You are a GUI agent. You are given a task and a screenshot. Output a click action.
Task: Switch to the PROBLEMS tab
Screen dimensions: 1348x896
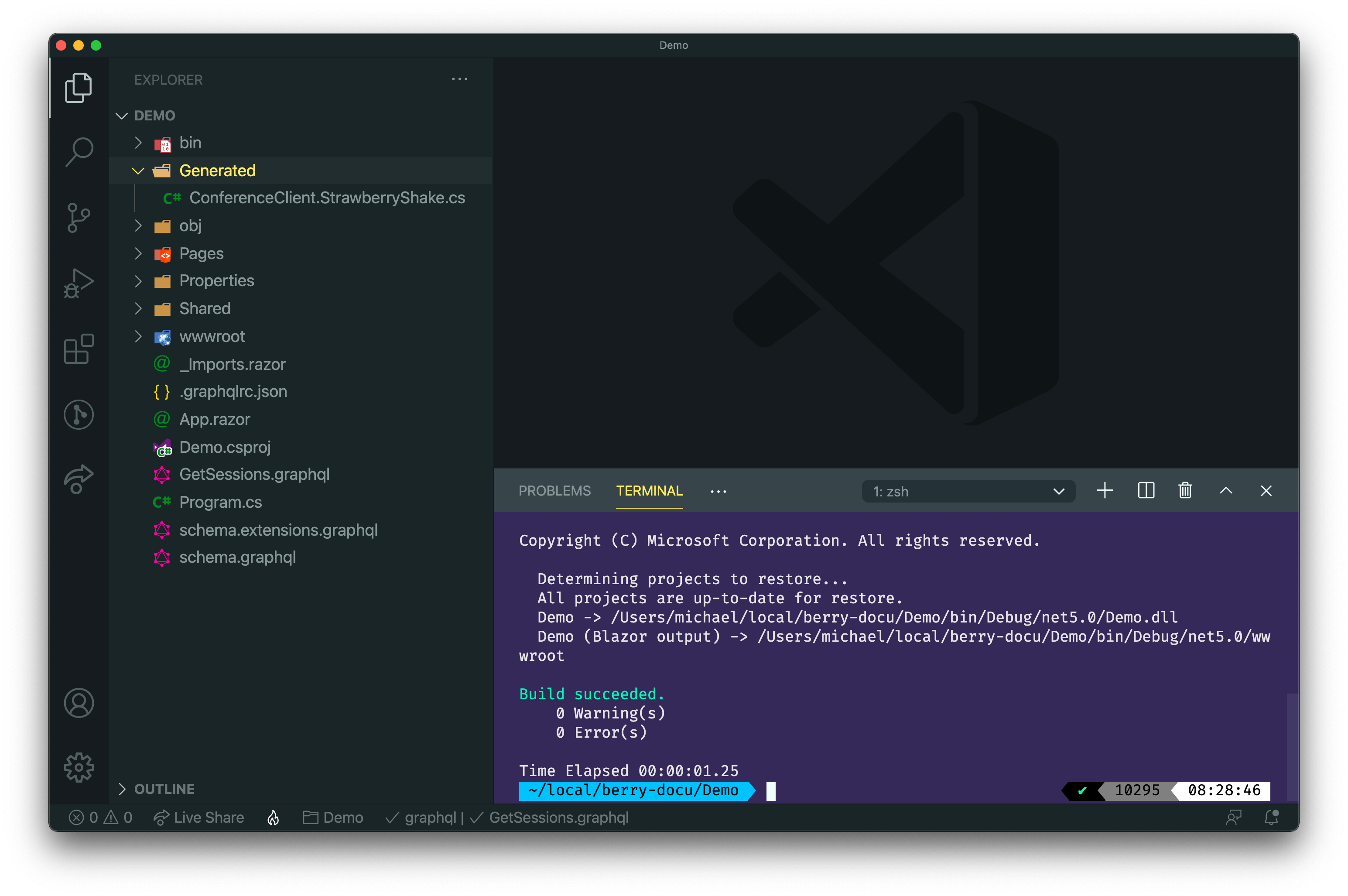click(x=554, y=491)
